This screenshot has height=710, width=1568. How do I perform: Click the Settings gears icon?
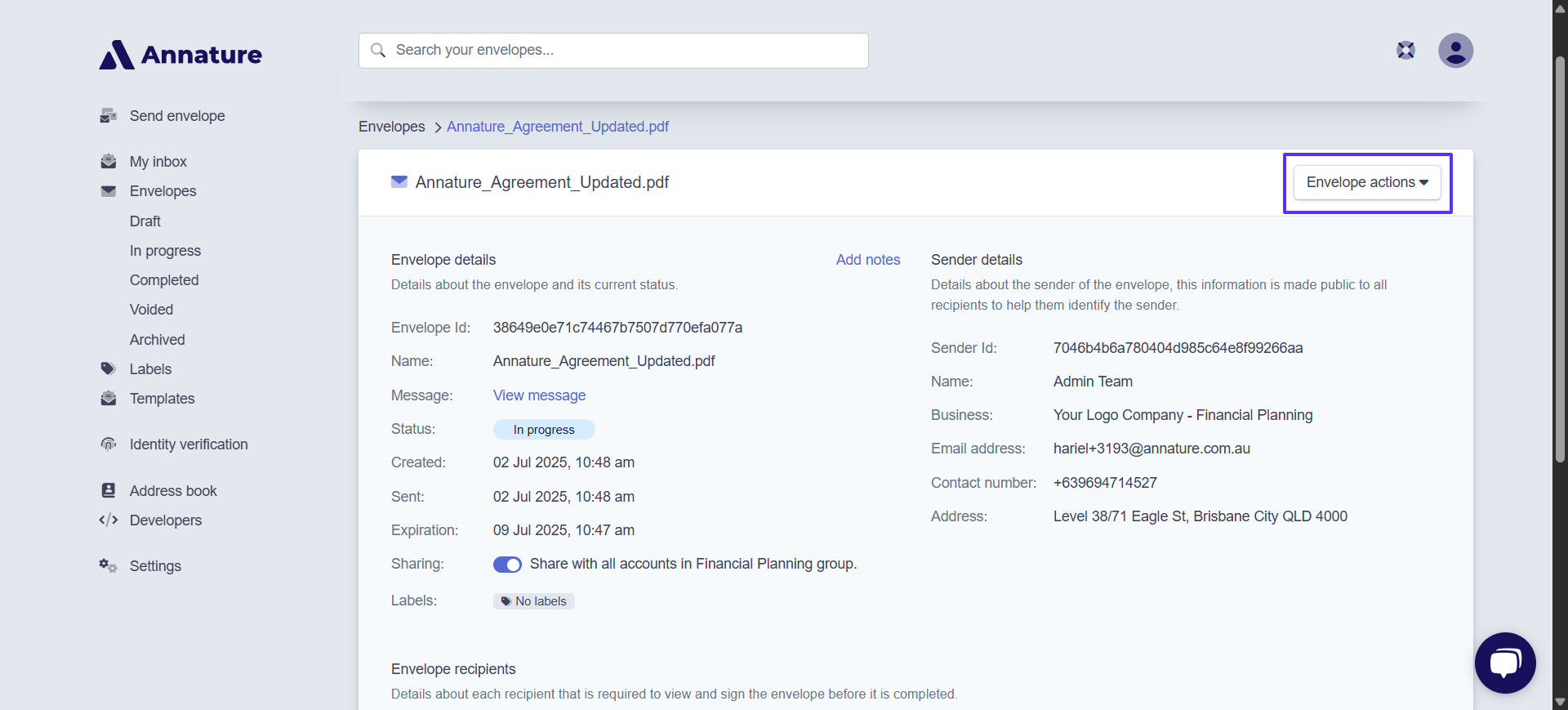(x=108, y=565)
